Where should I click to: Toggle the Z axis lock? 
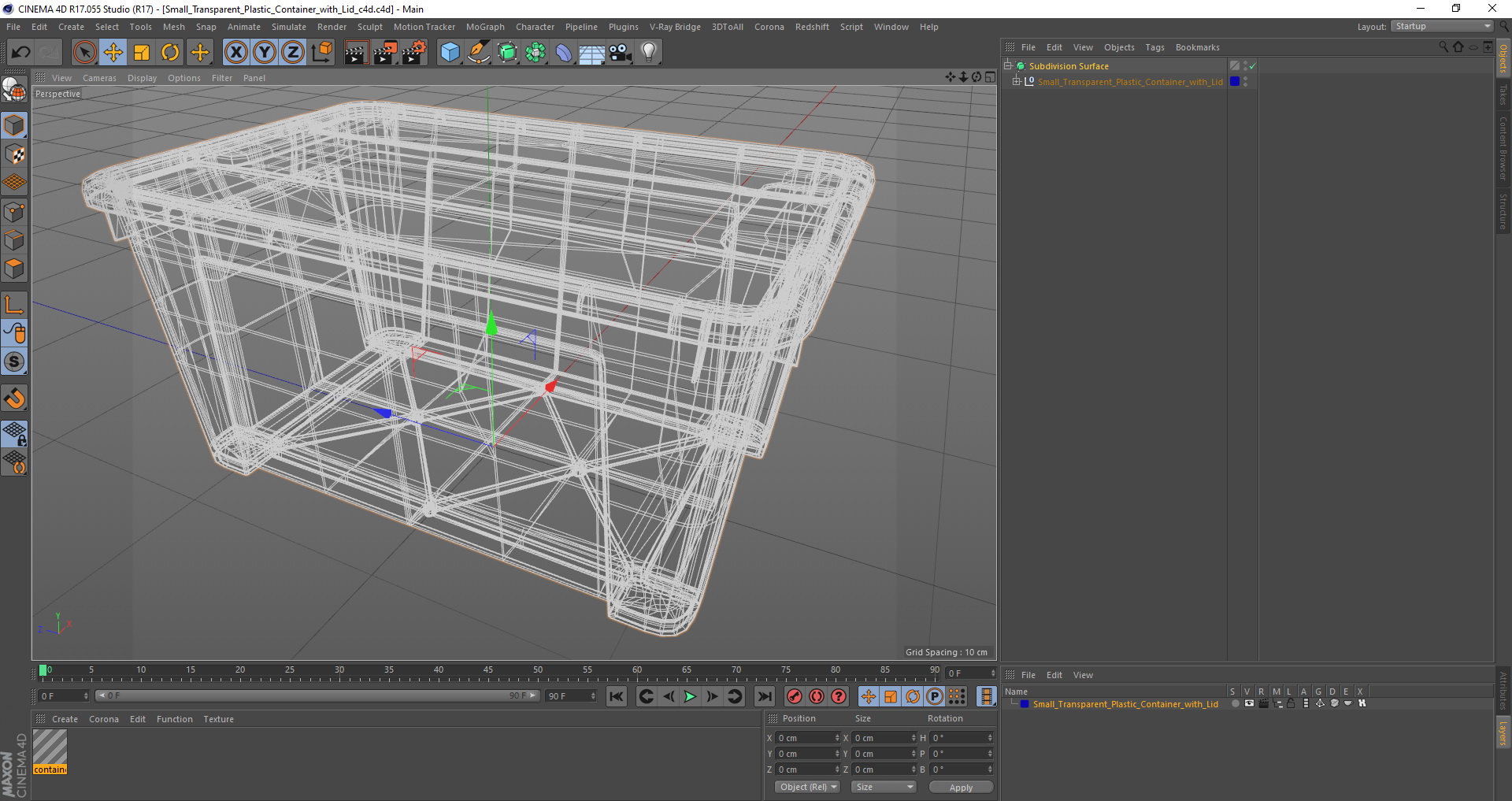pos(293,53)
